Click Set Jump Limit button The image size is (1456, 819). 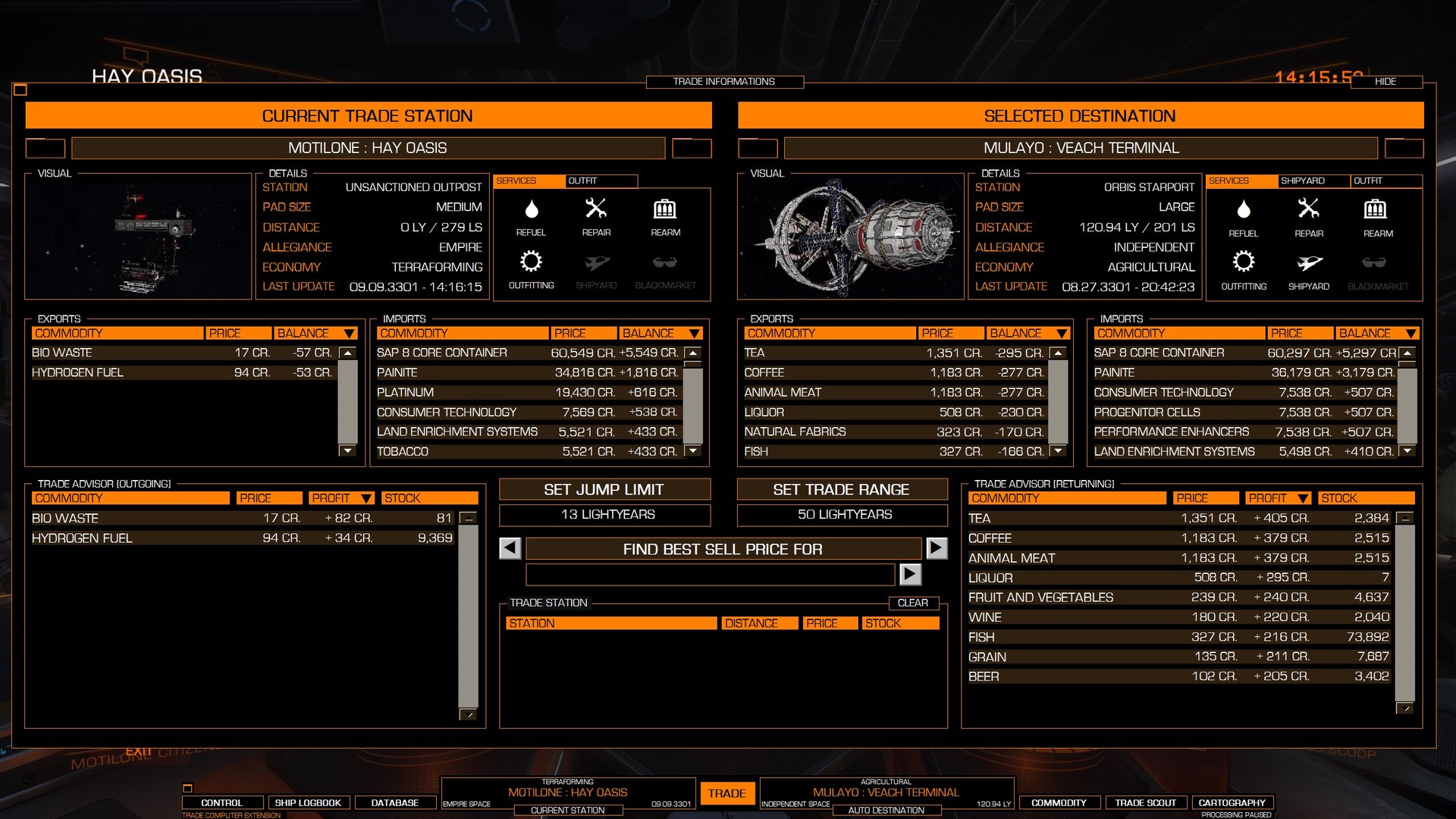(604, 490)
